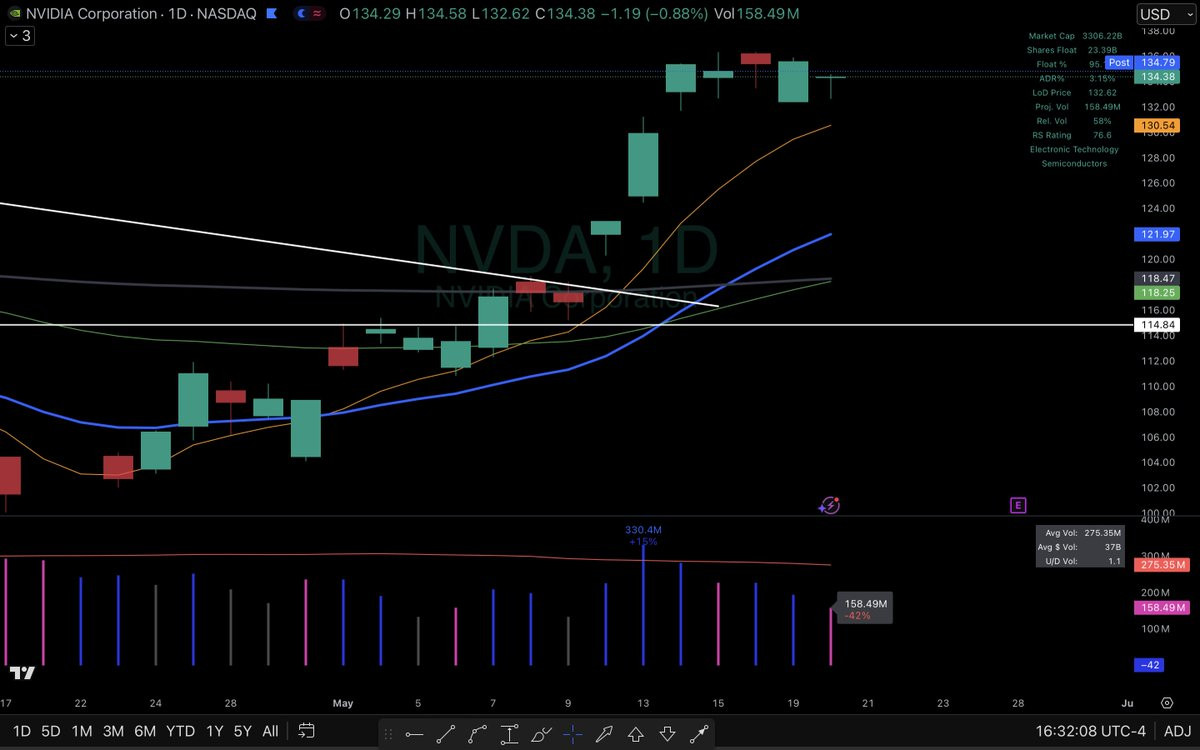Screen dimensions: 1200x750
Task: Switch to the 1M time range
Action: pyautogui.click(x=82, y=731)
